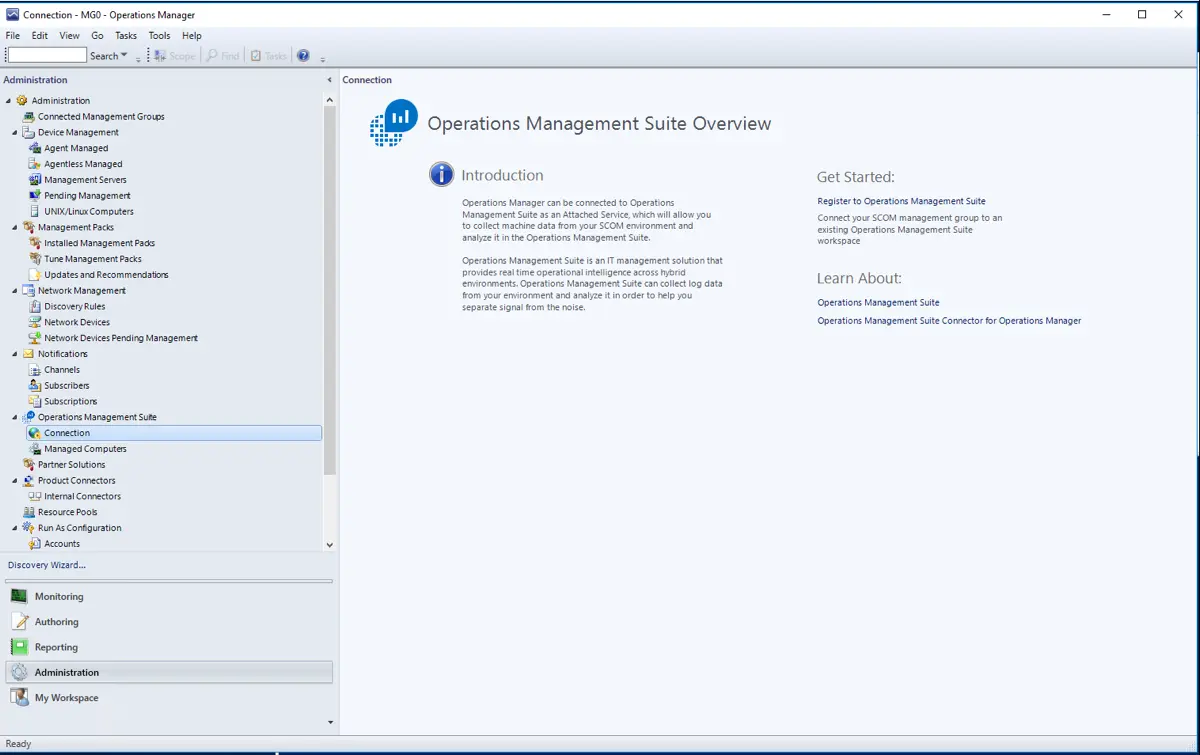Image resolution: width=1200 pixels, height=755 pixels.
Task: Click the UNIX/Linux Computers icon
Action: (35, 211)
